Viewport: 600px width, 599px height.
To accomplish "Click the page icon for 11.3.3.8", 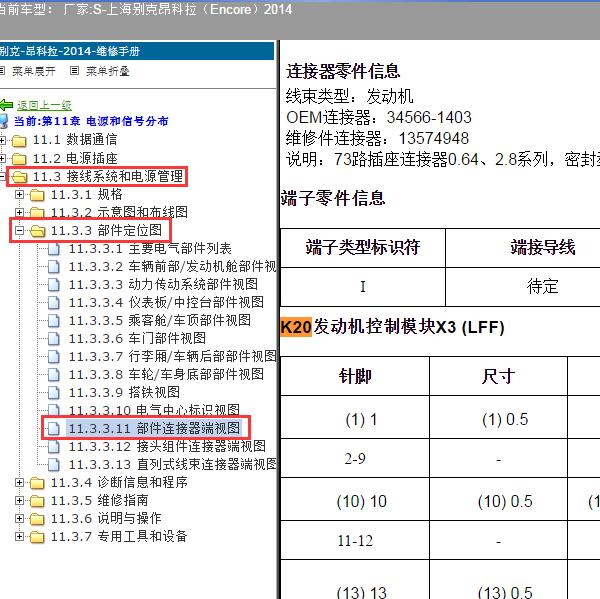I will [54, 375].
